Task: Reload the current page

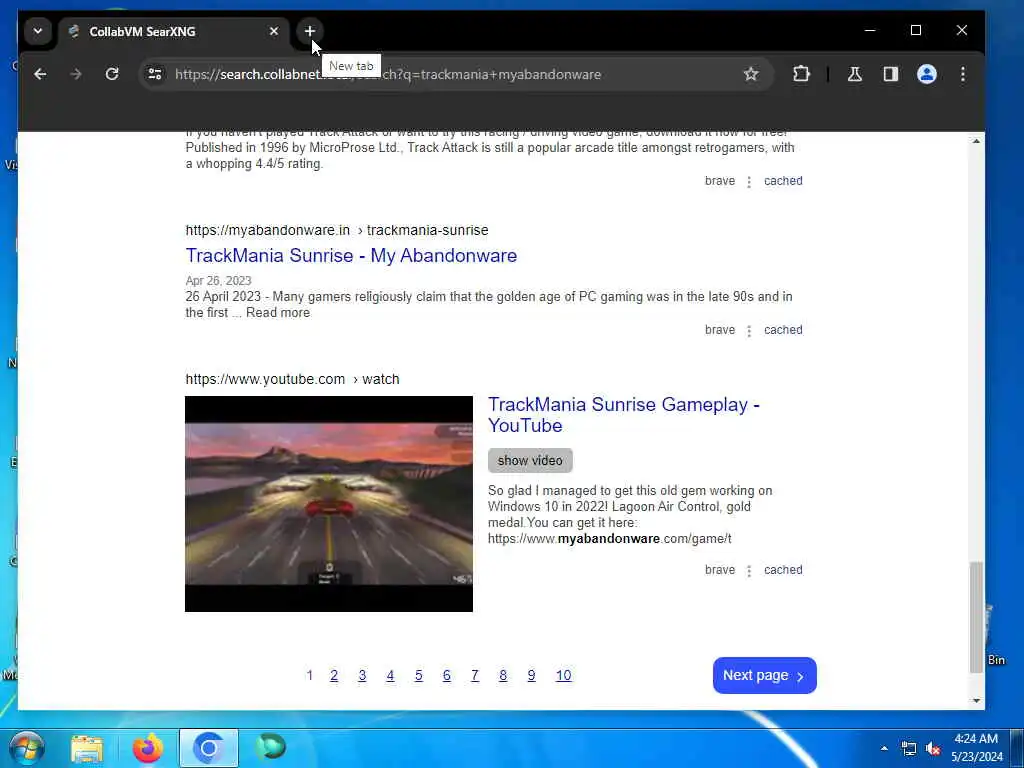Action: tap(112, 74)
